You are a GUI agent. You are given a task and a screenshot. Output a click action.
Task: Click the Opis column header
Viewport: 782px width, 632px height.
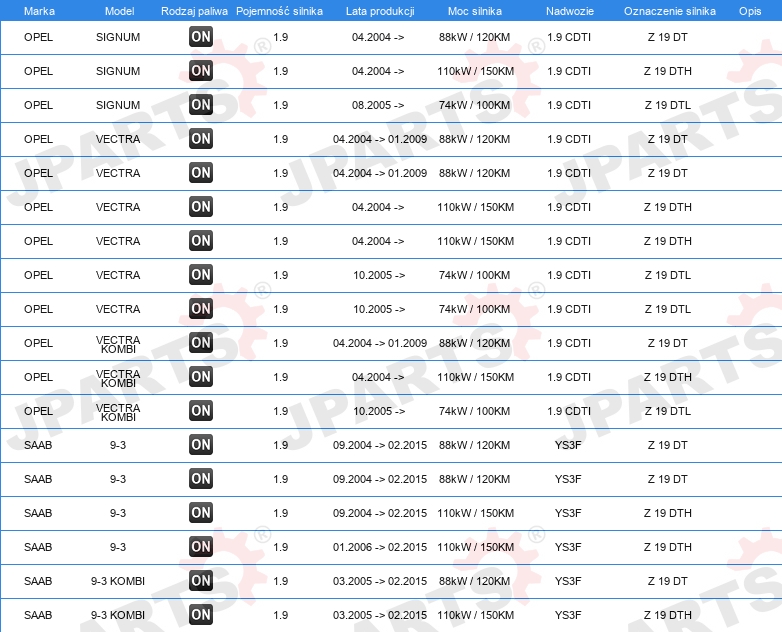(750, 11)
